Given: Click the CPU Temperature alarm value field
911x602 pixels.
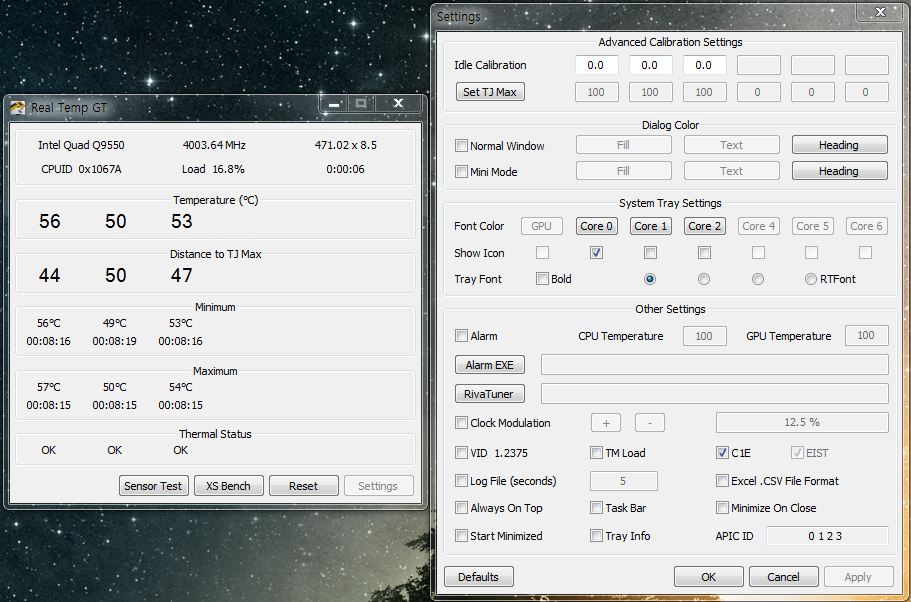Looking at the screenshot, I should click(704, 336).
